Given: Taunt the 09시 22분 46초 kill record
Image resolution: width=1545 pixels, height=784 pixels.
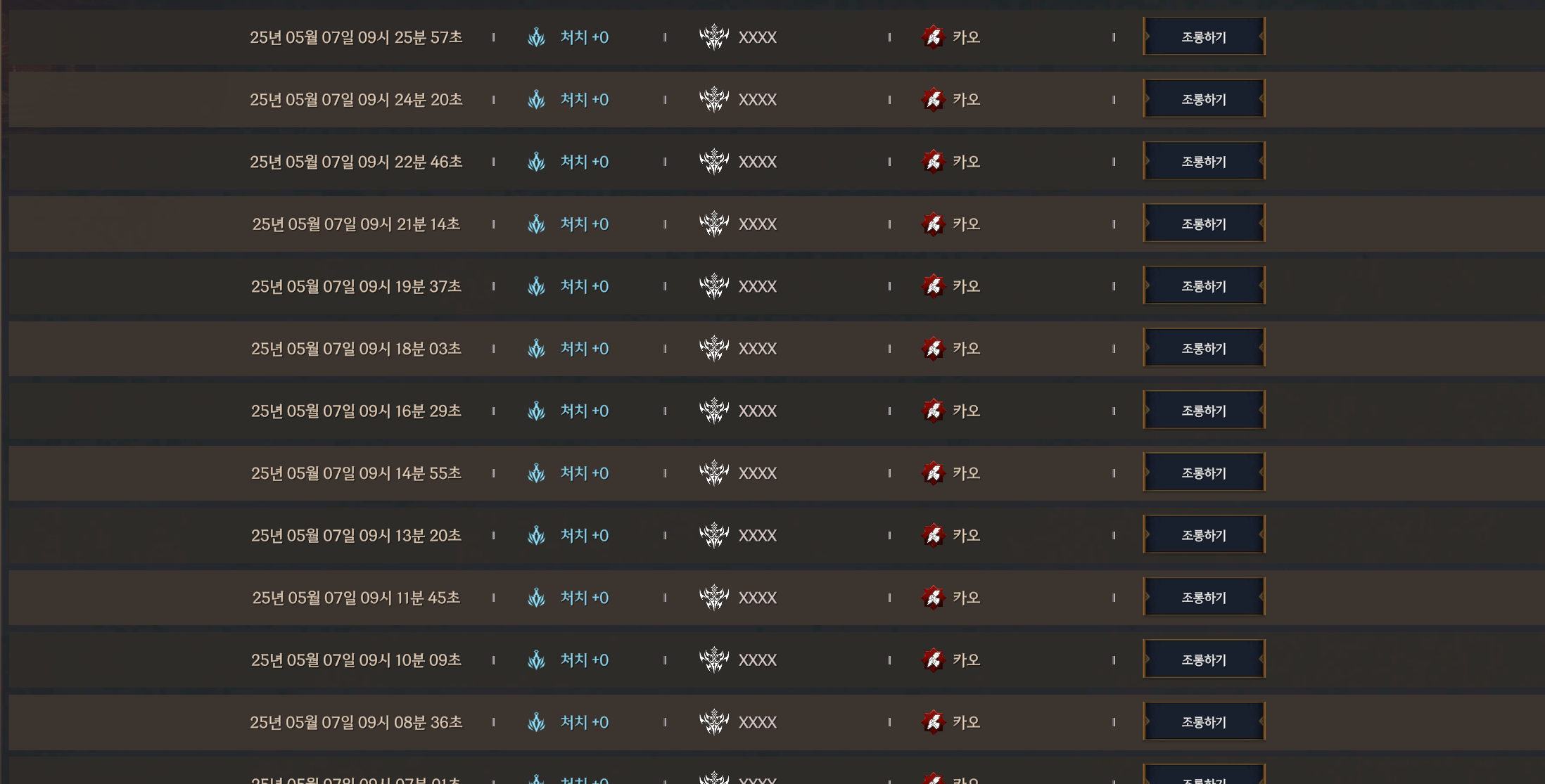Looking at the screenshot, I should (x=1204, y=161).
